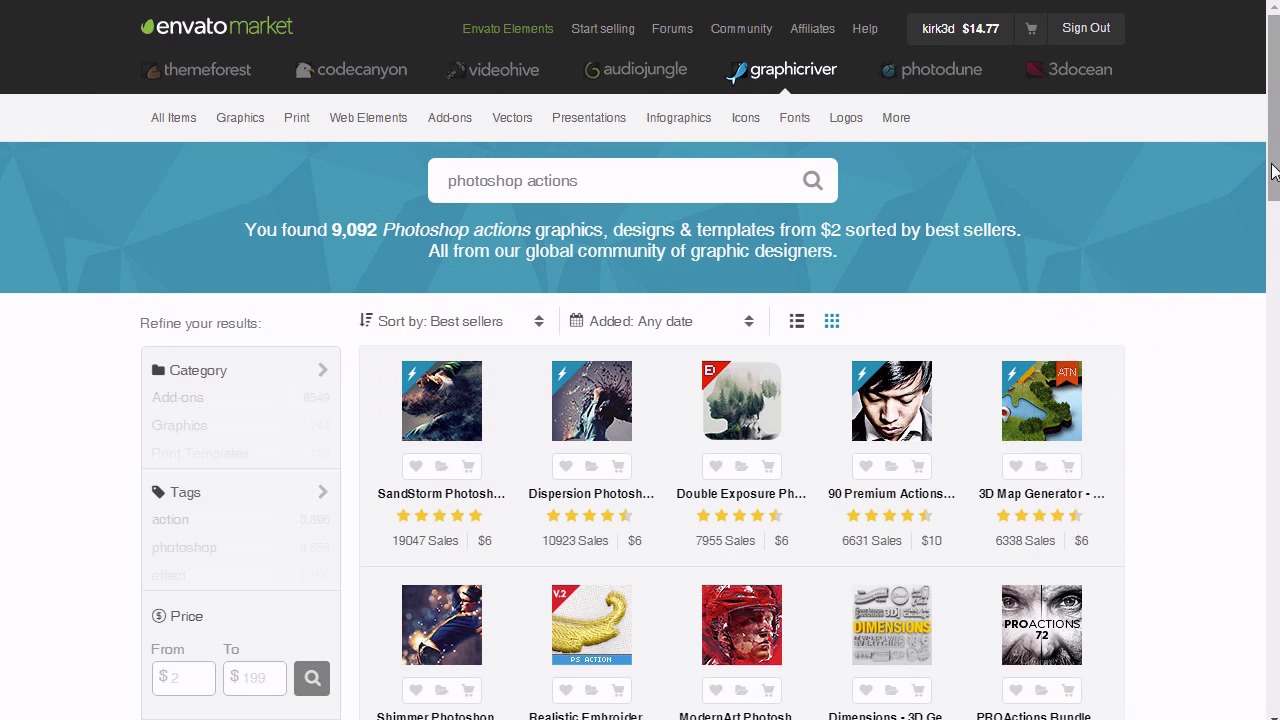Go to the AudioJungle marketplace tab
This screenshot has width=1280, height=720.
click(x=636, y=70)
